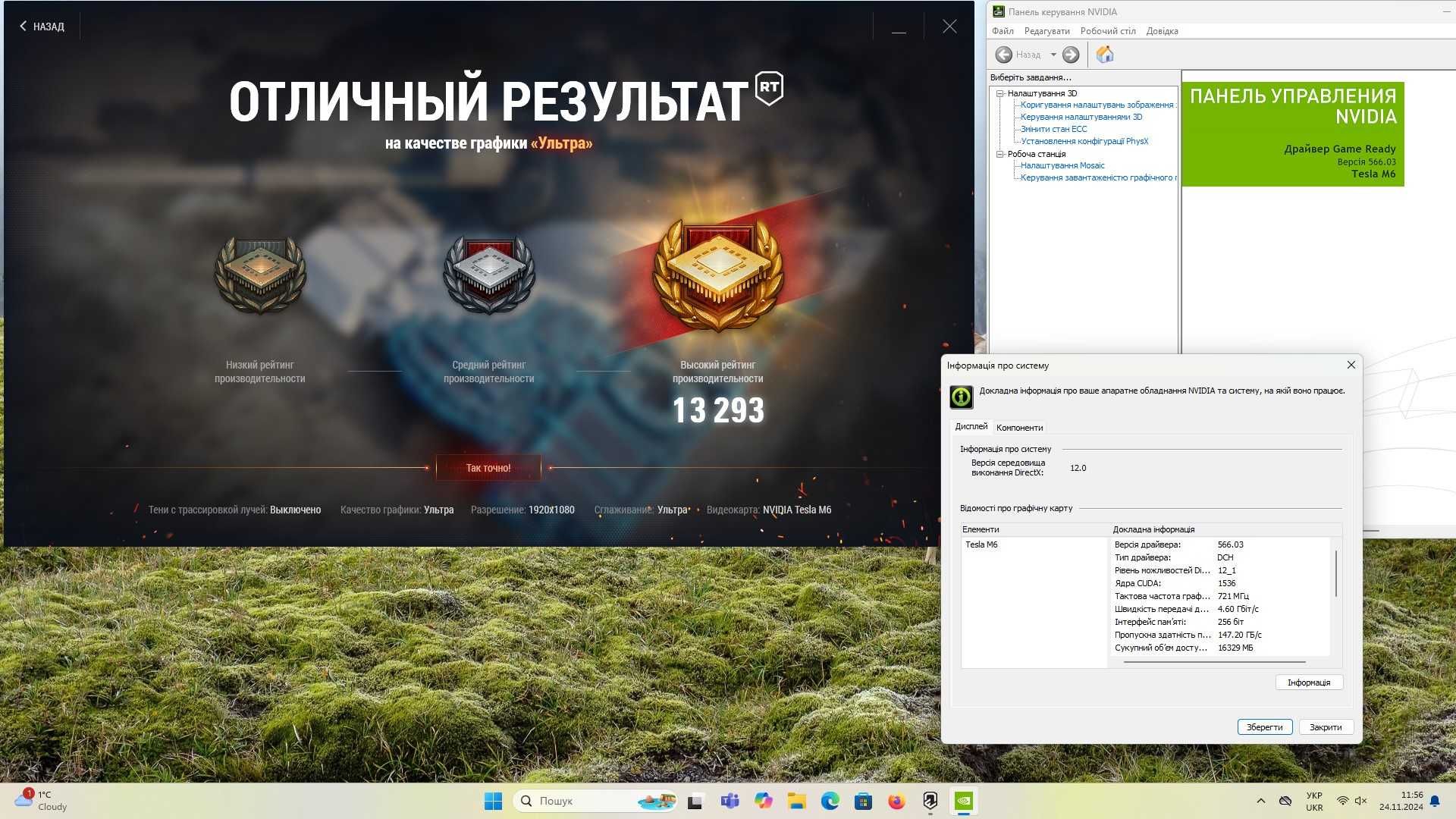Click the 147.20 ГБ/с memory bandwidth row
Screen dimensions: 1456x819
[1219, 635]
